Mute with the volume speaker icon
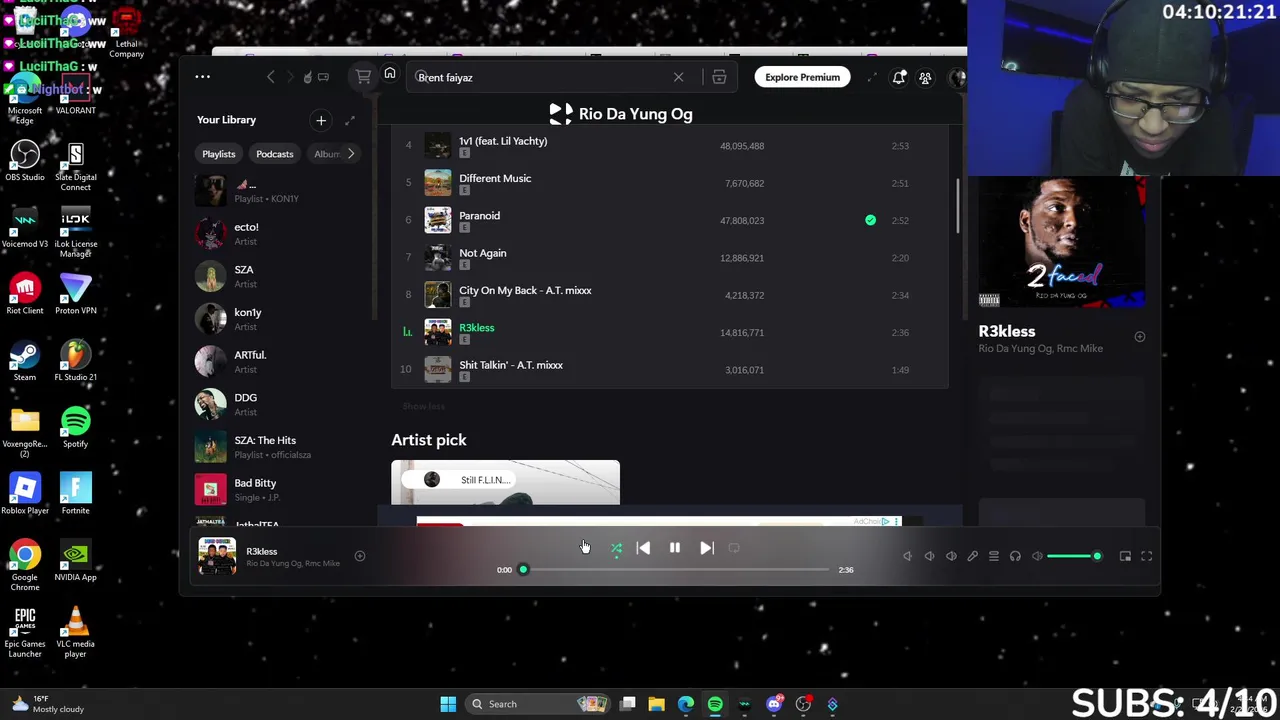 pos(1037,557)
